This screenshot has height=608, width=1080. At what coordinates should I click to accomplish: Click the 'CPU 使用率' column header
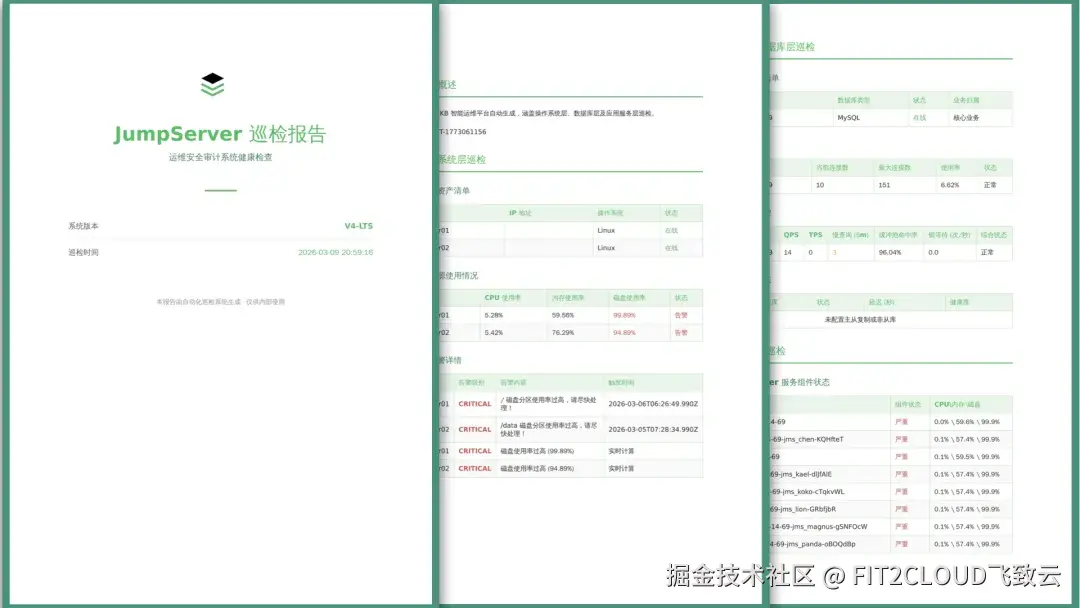tap(503, 297)
